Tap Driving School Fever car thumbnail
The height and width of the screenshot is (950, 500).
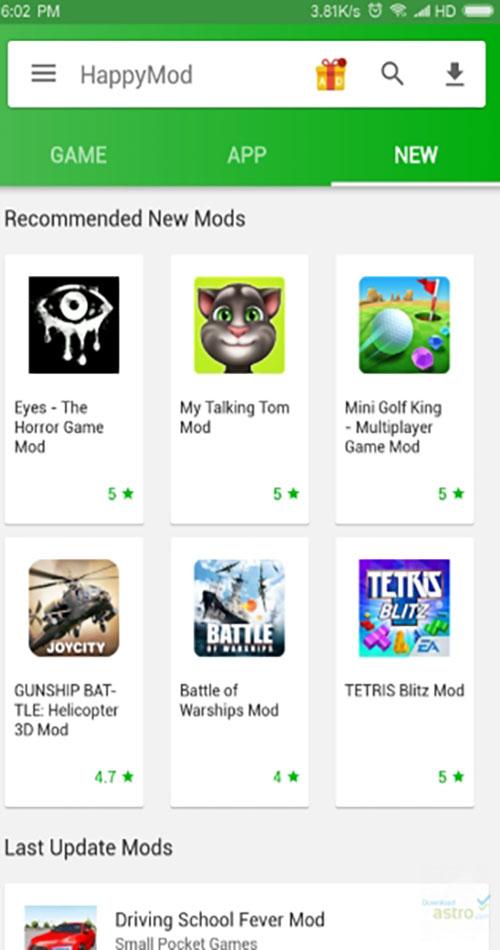tap(61, 928)
